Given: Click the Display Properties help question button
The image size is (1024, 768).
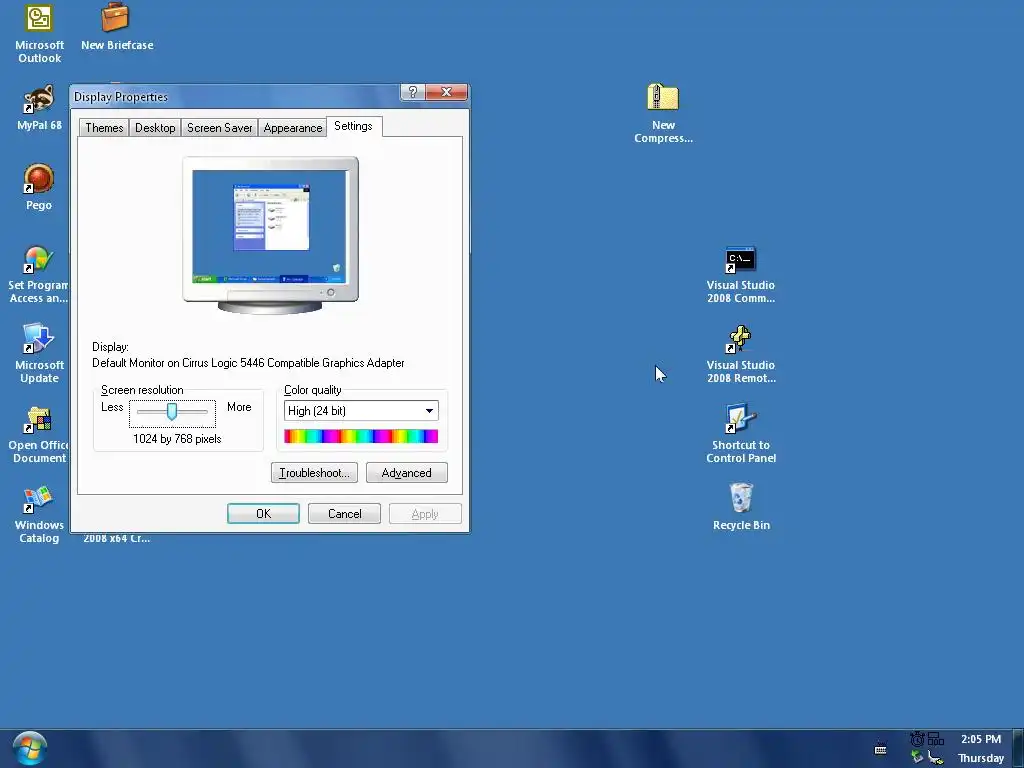Looking at the screenshot, I should [x=413, y=92].
